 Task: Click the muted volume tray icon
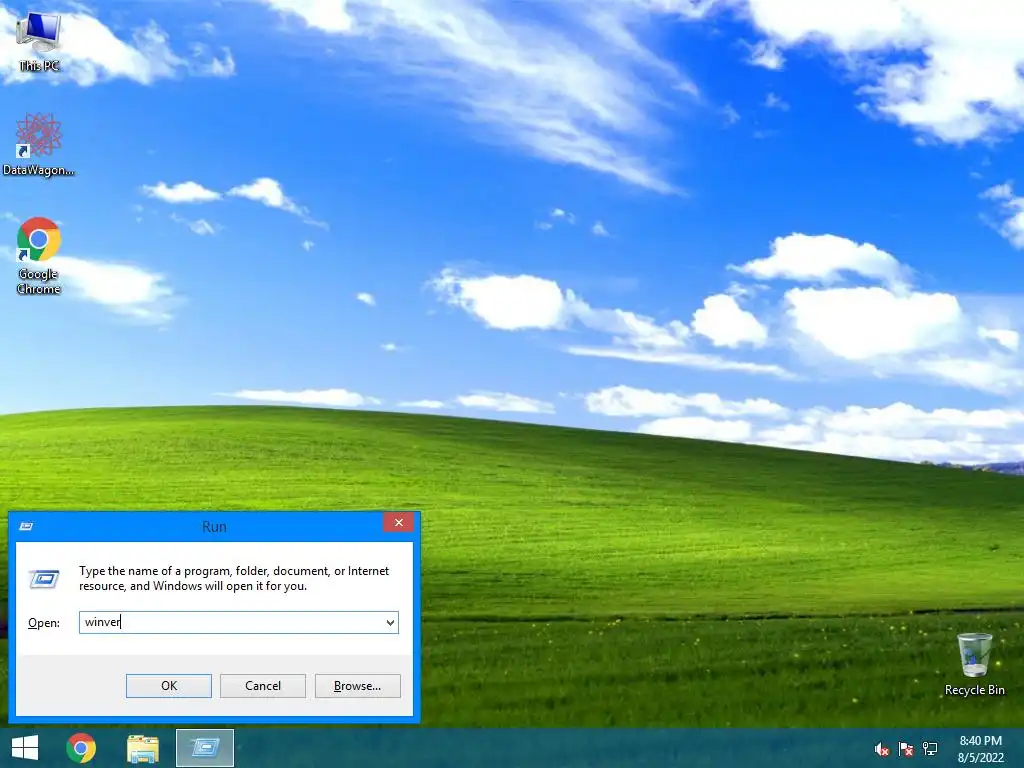click(881, 749)
